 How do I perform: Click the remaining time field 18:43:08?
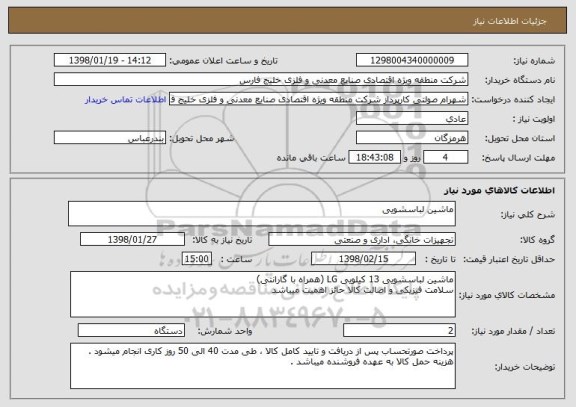click(x=374, y=157)
